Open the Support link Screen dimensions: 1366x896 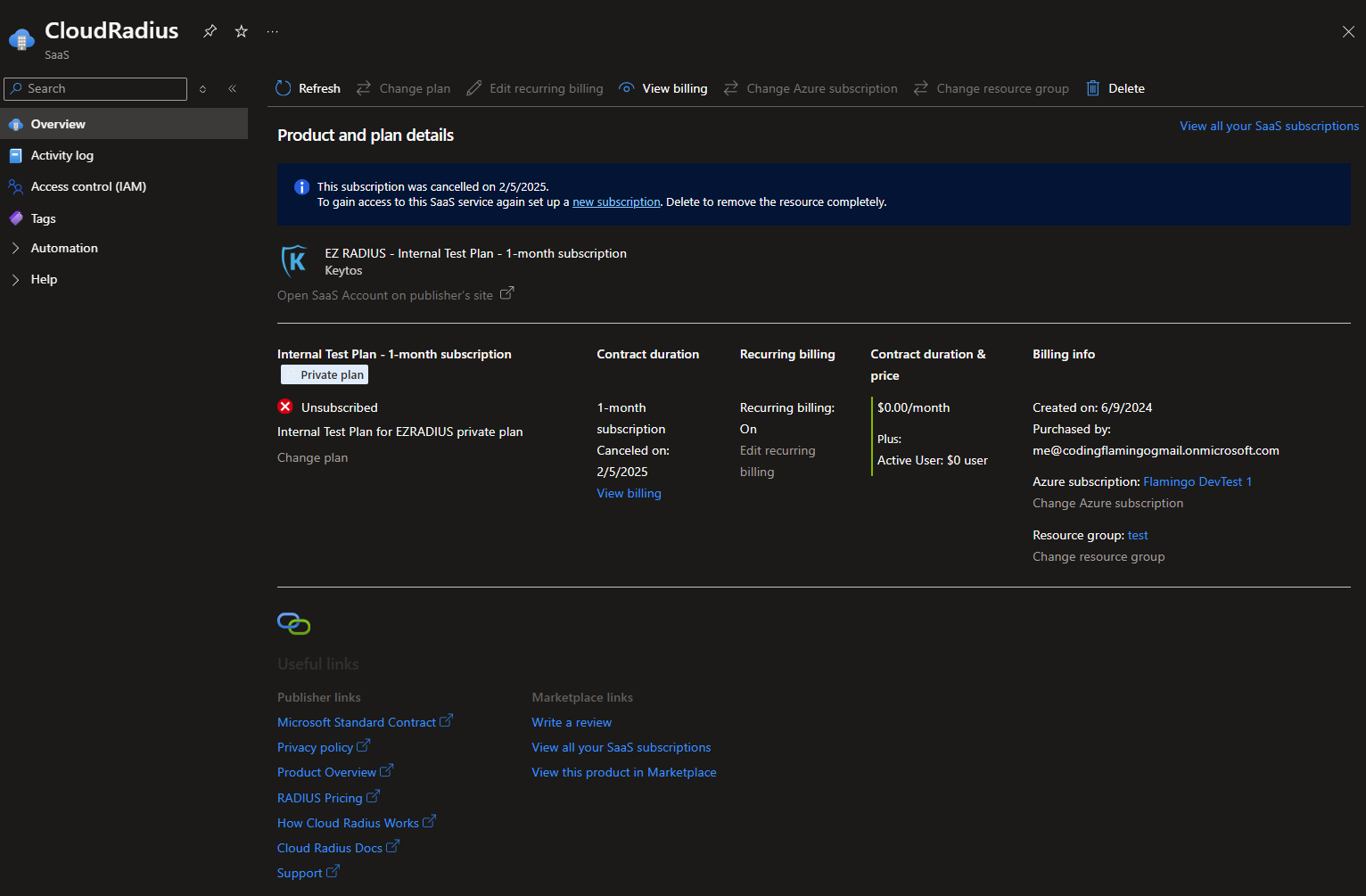(x=309, y=873)
